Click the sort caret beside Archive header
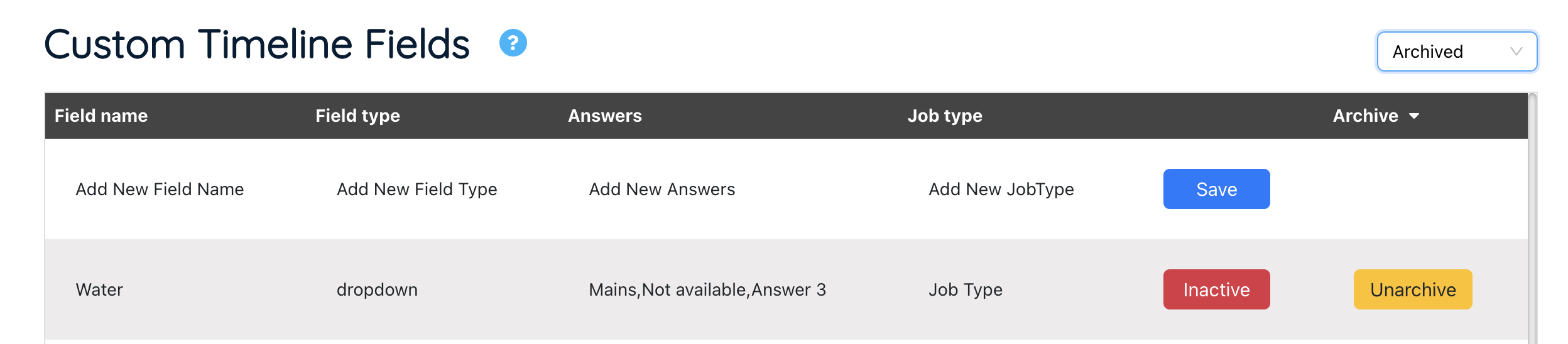1568x344 pixels. (1414, 116)
